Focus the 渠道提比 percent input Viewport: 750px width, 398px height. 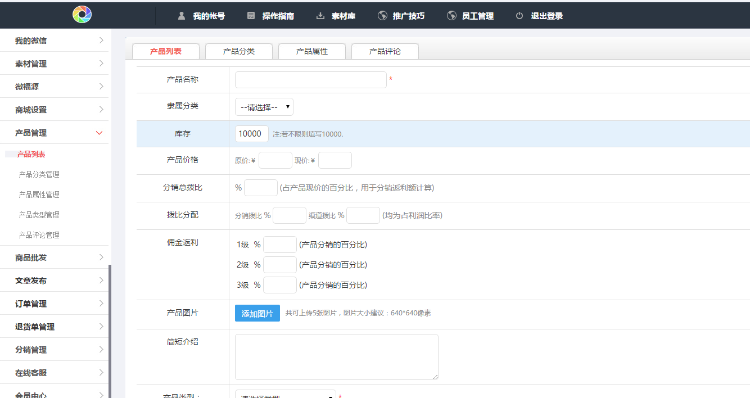(x=363, y=215)
